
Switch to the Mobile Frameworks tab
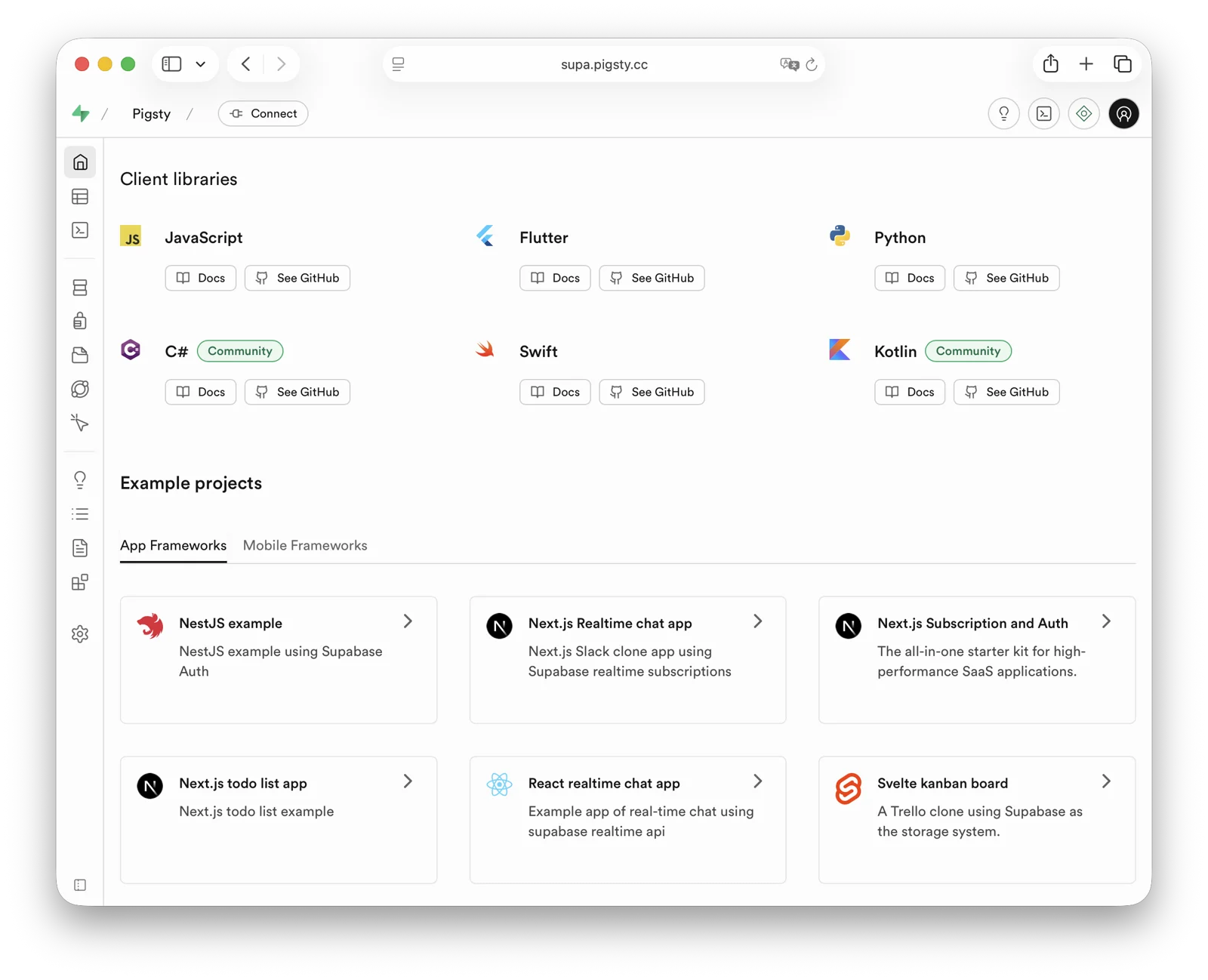point(305,545)
